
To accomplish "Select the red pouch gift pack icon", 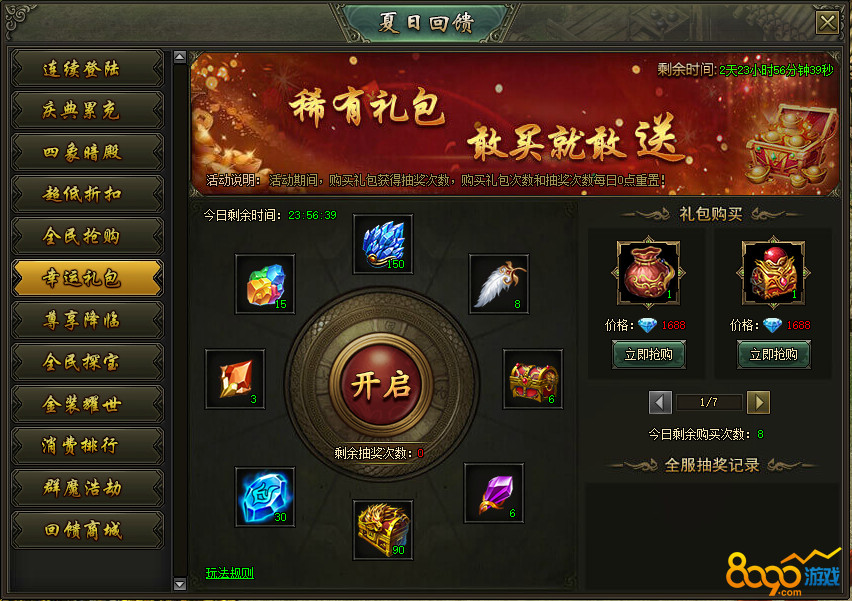I will (649, 273).
